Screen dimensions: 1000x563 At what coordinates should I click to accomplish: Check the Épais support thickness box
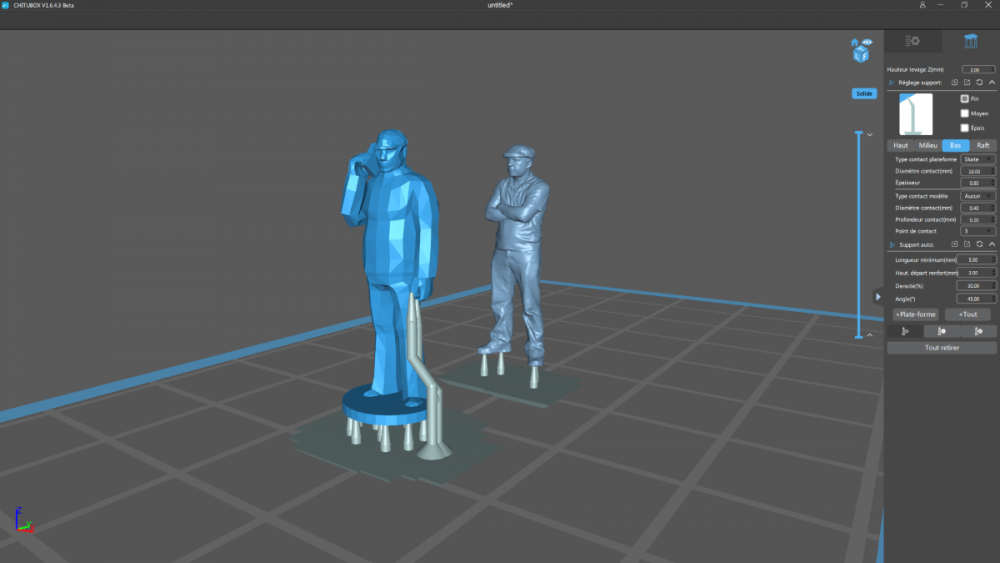(x=964, y=128)
